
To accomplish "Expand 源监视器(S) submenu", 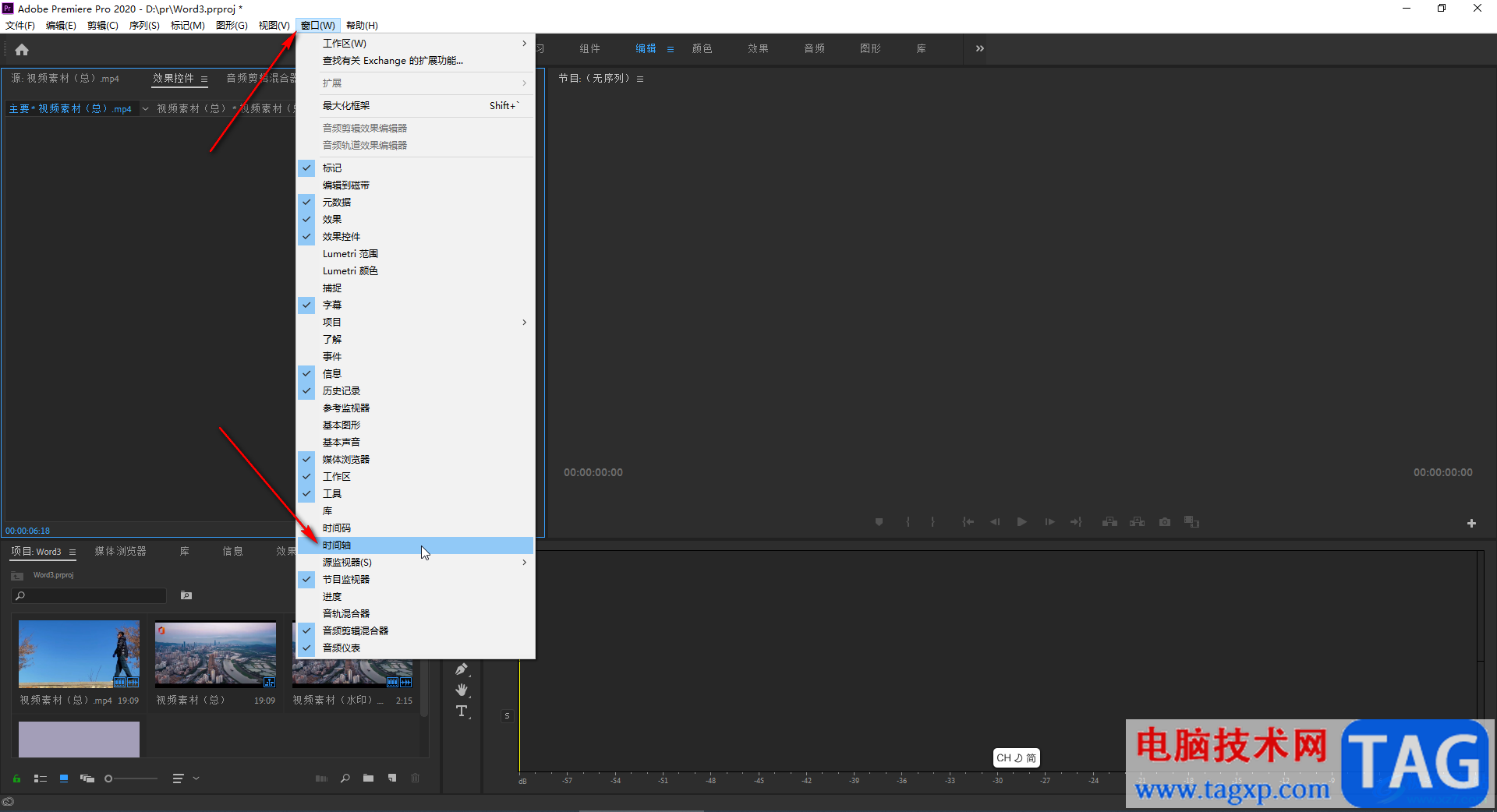I will [416, 563].
